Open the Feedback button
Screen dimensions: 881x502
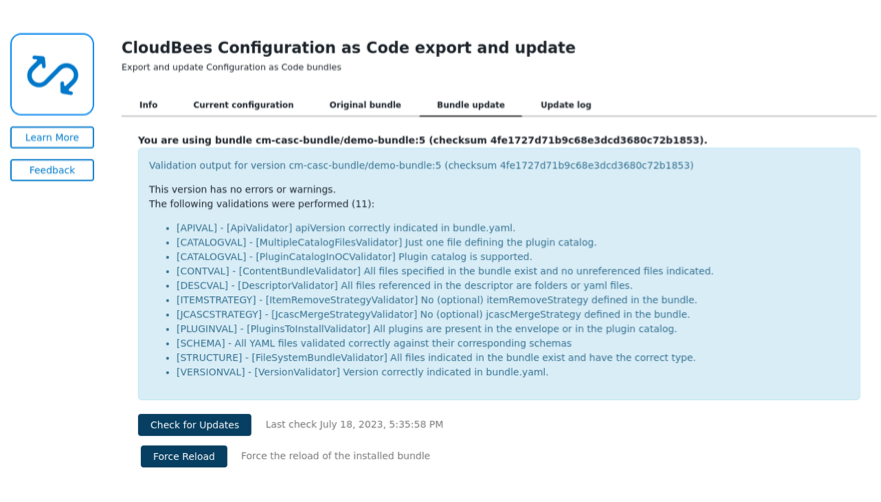[52, 170]
